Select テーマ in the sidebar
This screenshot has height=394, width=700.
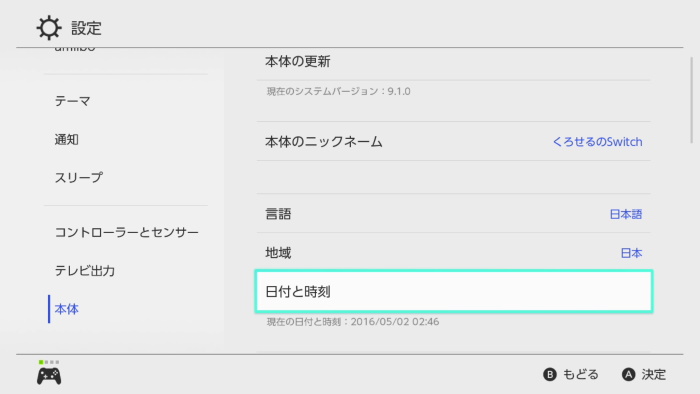coord(72,101)
